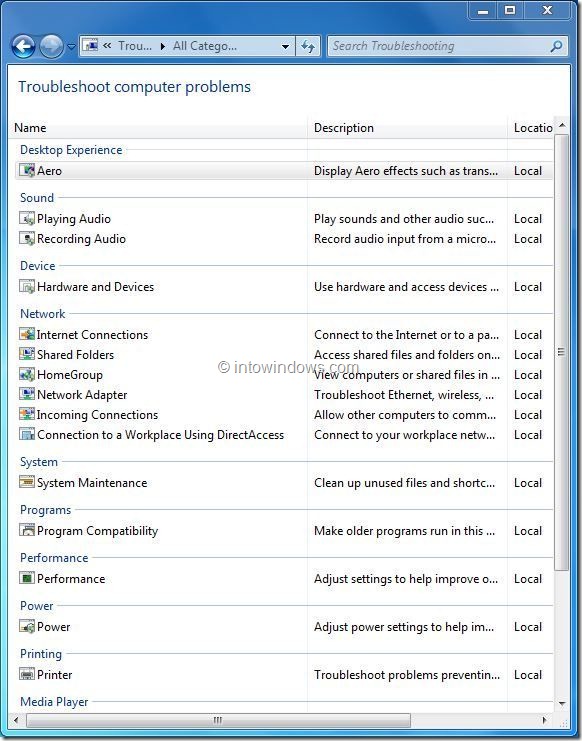The image size is (582, 741).
Task: Collapse the Network group header
Action: [x=43, y=313]
